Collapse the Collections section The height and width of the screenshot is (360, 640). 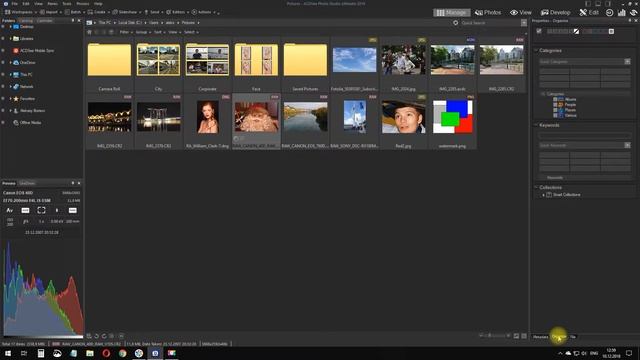536,187
